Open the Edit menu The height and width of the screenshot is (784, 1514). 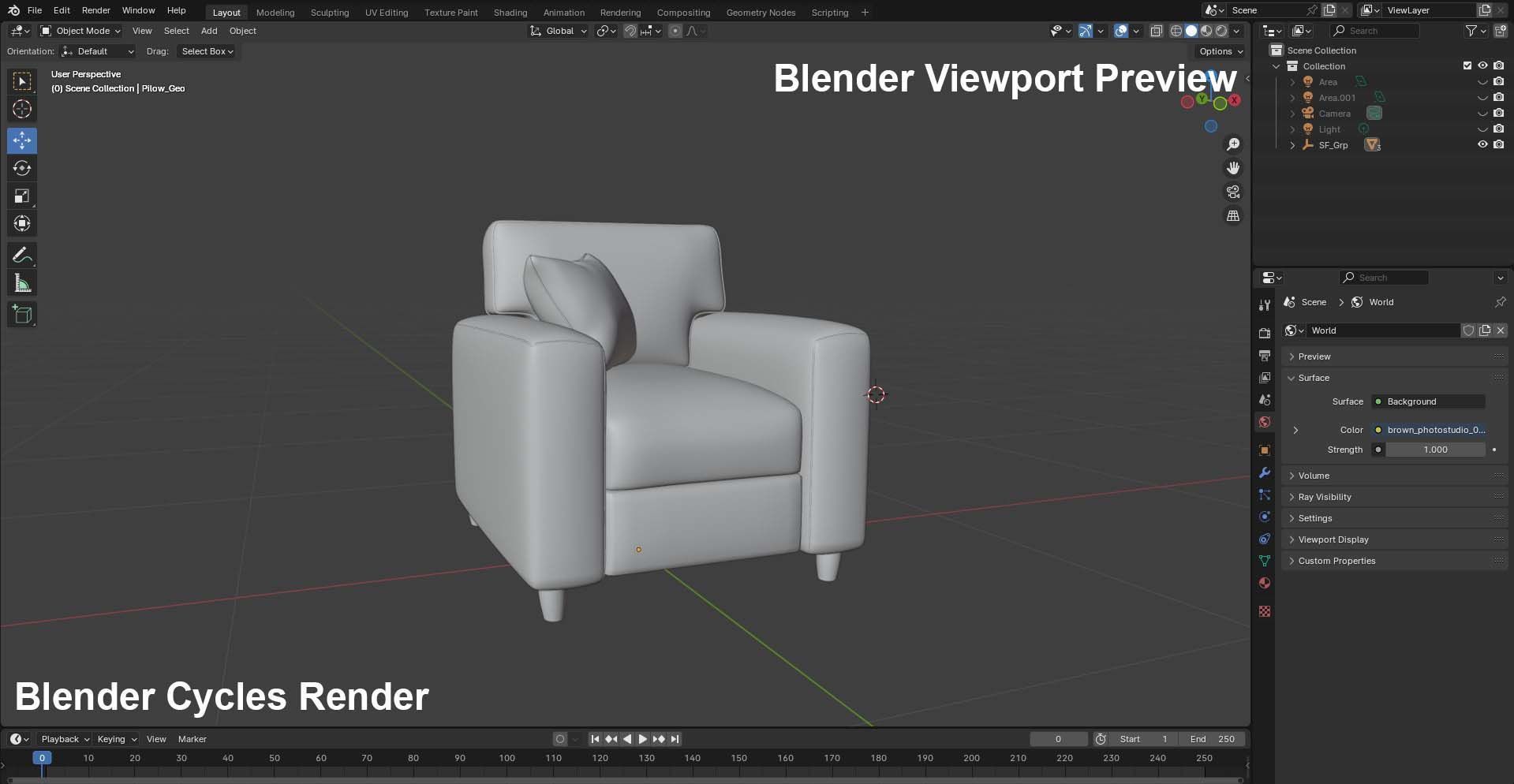62,10
